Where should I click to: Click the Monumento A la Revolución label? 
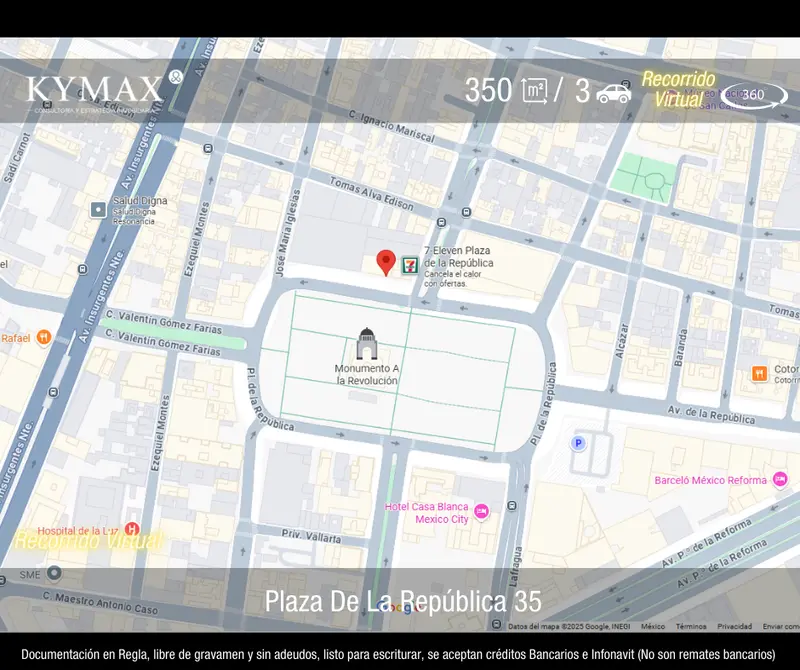point(367,375)
